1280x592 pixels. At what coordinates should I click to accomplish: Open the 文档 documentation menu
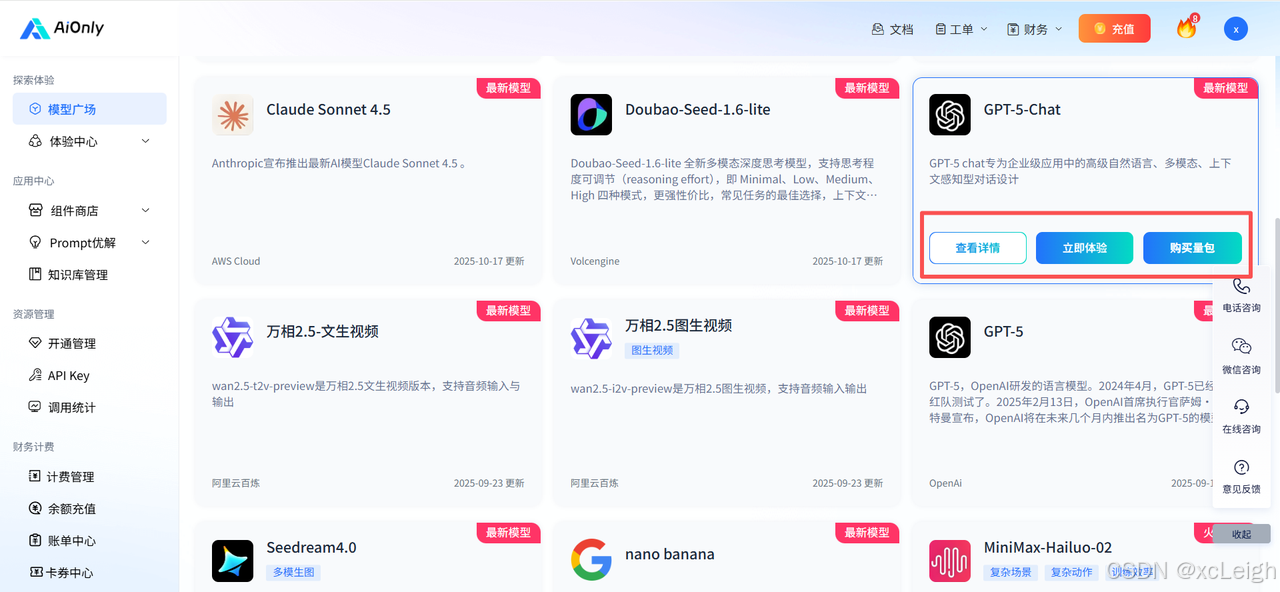(x=893, y=29)
